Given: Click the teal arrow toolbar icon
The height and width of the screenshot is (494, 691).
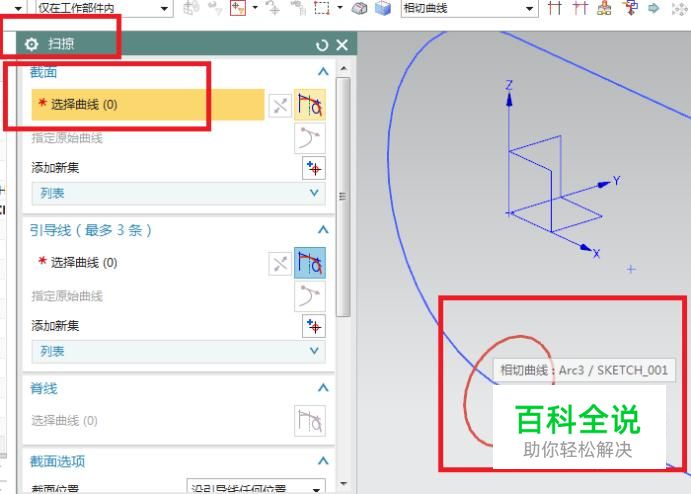Looking at the screenshot, I should coord(654,8).
